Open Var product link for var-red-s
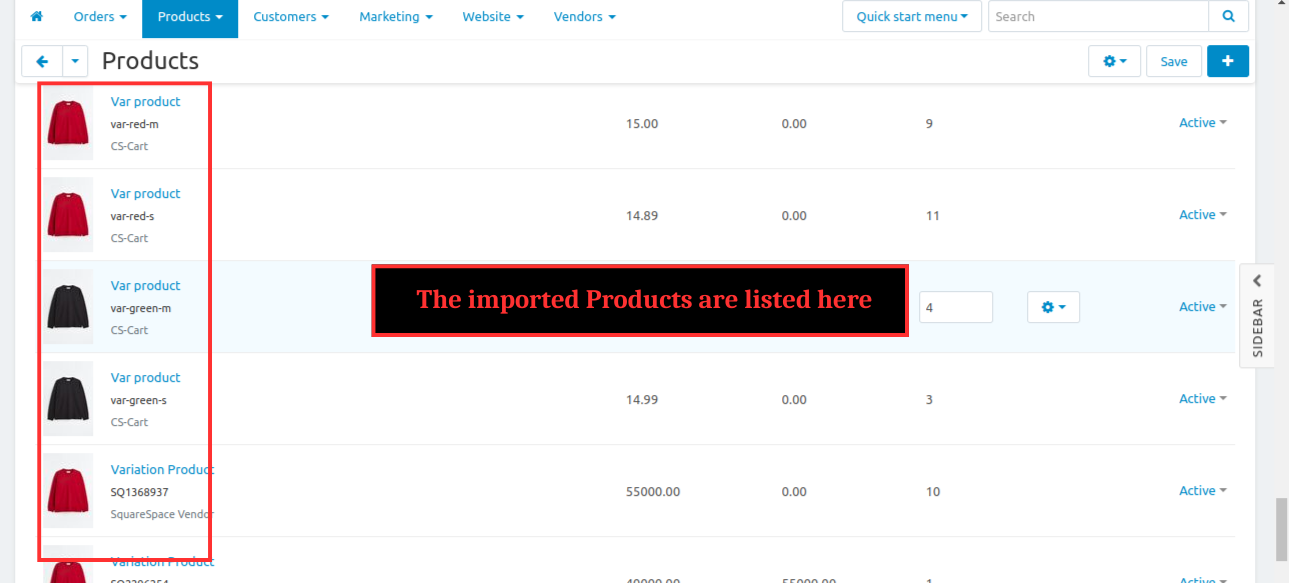 point(146,194)
